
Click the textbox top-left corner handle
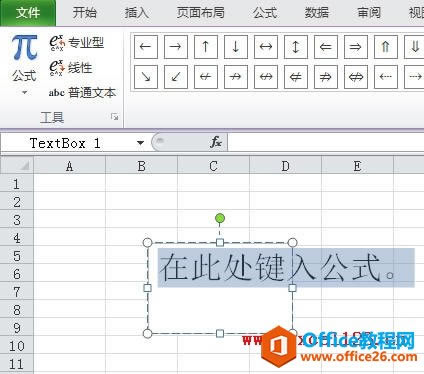147,242
